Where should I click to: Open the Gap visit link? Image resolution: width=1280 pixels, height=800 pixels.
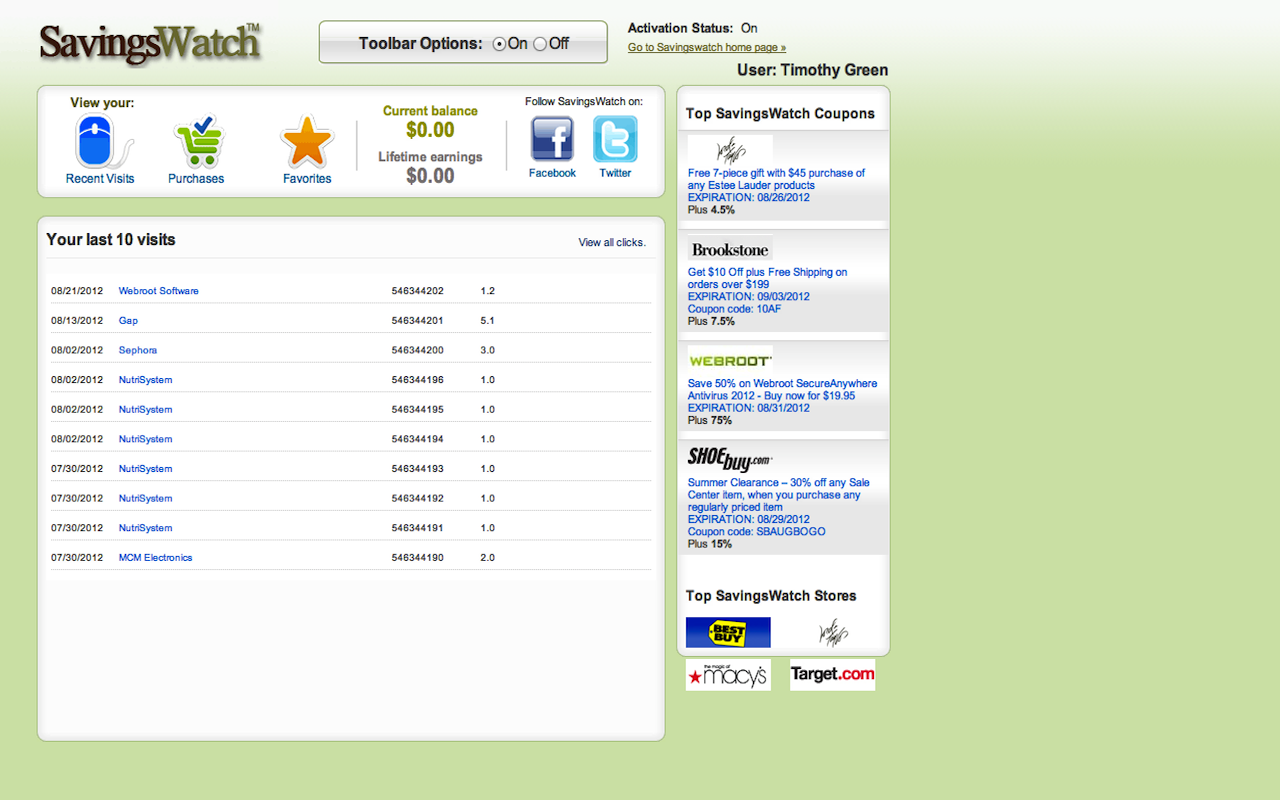click(128, 321)
